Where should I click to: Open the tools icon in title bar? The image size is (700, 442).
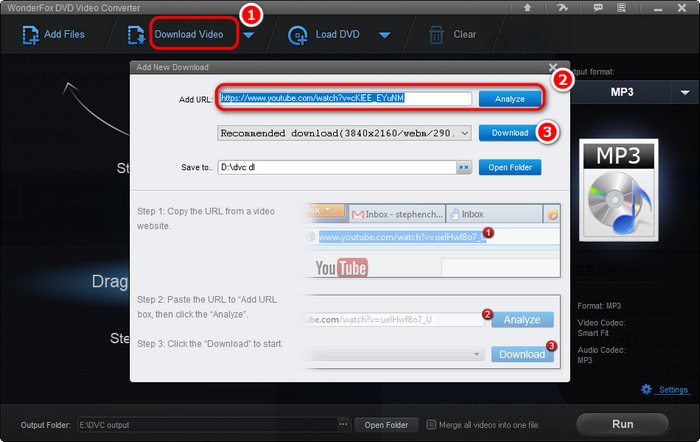tap(562, 7)
